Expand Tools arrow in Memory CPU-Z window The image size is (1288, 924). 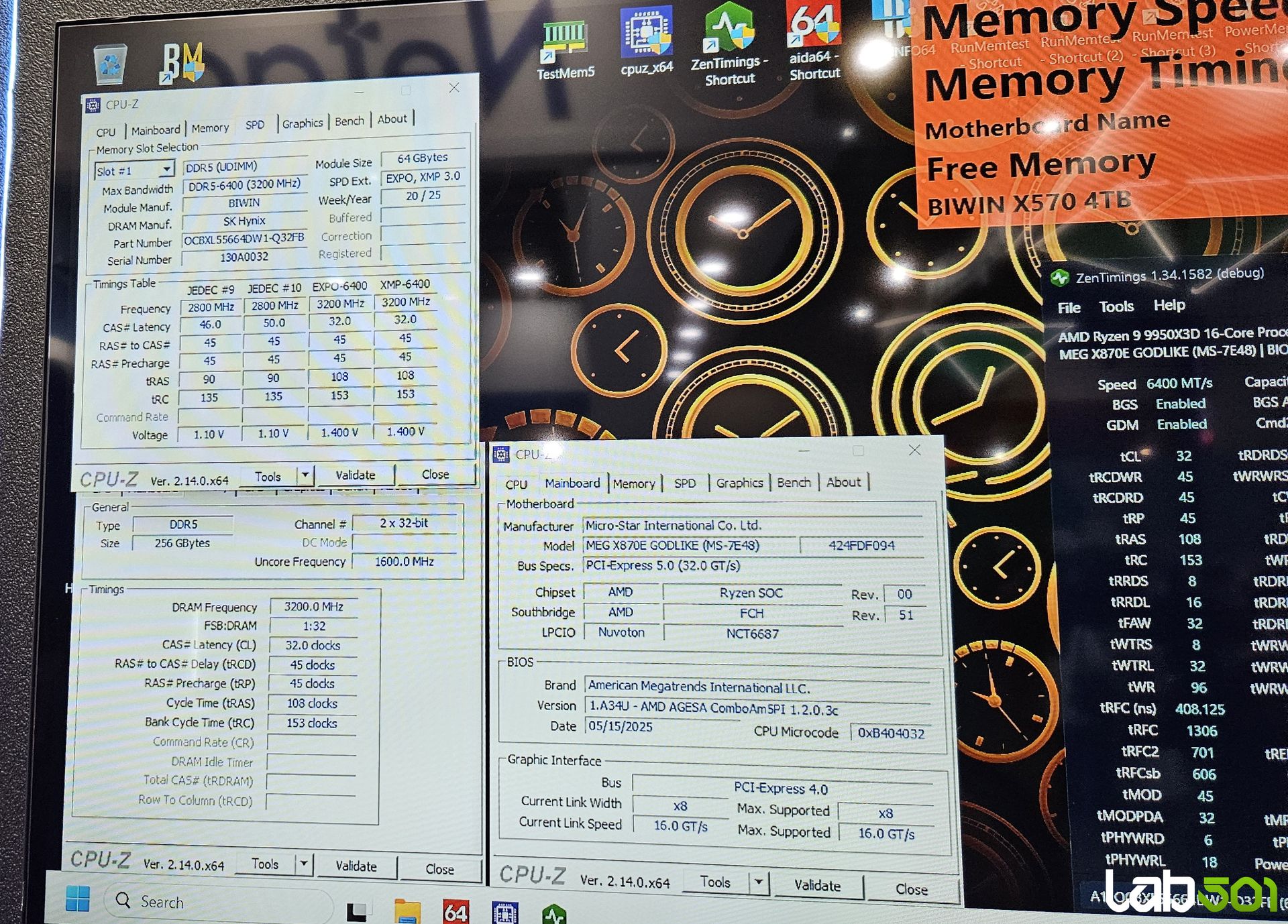[304, 864]
